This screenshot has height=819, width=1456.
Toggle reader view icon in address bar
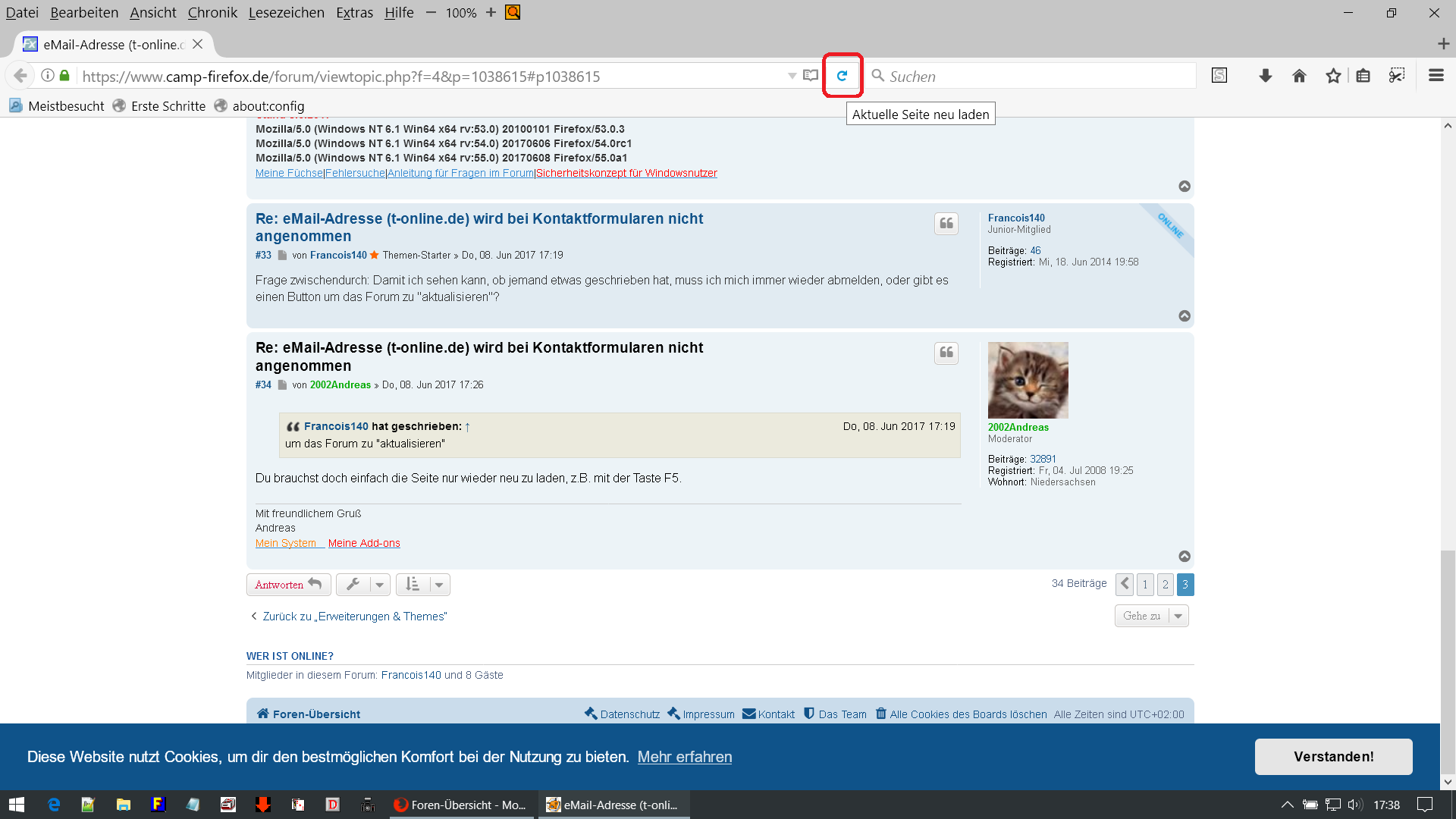point(811,76)
